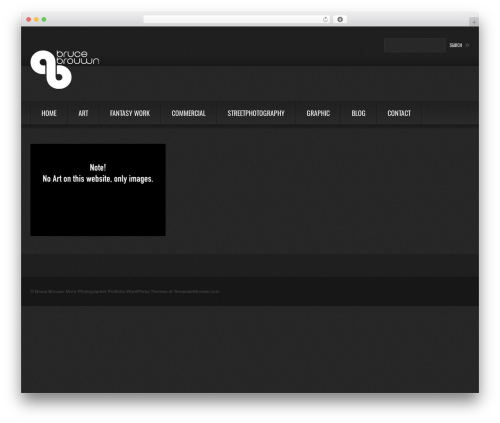500x423 pixels.
Task: Open the Fantasy Work page
Action: tap(130, 113)
